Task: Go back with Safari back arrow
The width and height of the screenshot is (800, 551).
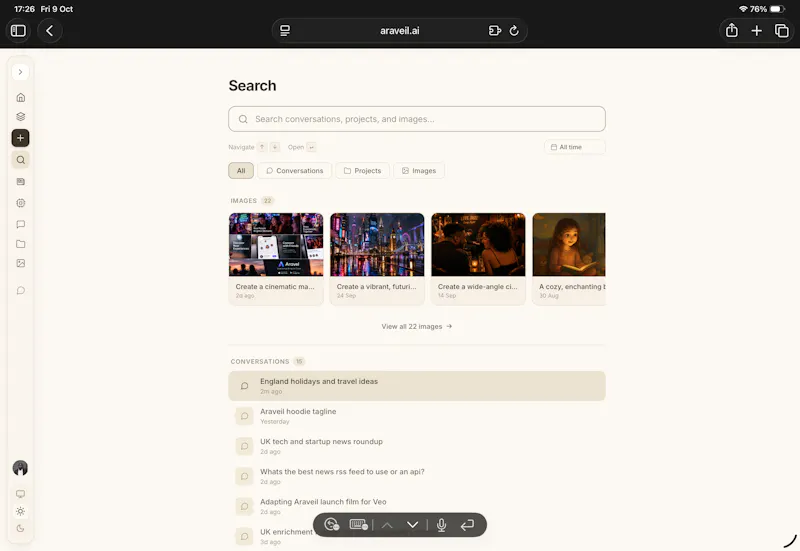Action: [49, 31]
